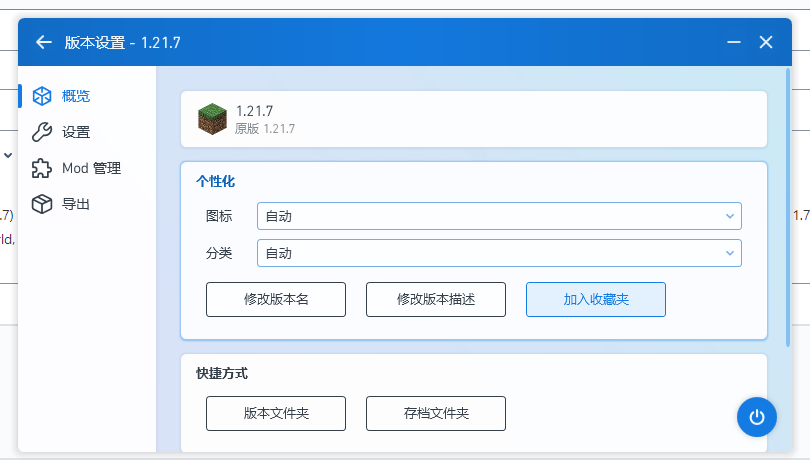Click the cube icon beside 概览

click(x=42, y=96)
